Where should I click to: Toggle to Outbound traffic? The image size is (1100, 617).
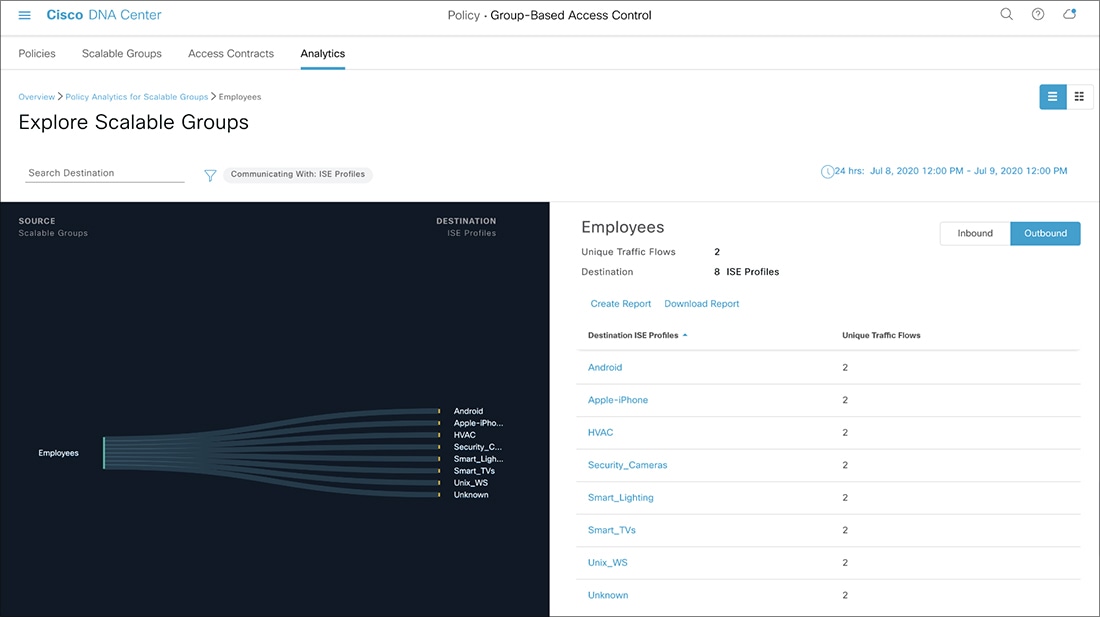pyautogui.click(x=1045, y=233)
